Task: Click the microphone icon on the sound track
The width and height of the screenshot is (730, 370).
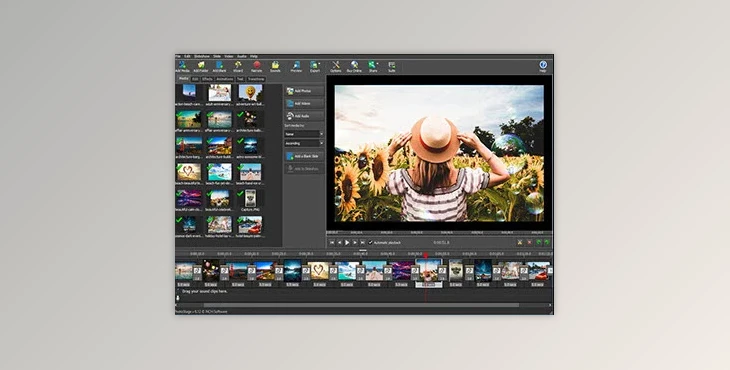Action: pyautogui.click(x=178, y=298)
